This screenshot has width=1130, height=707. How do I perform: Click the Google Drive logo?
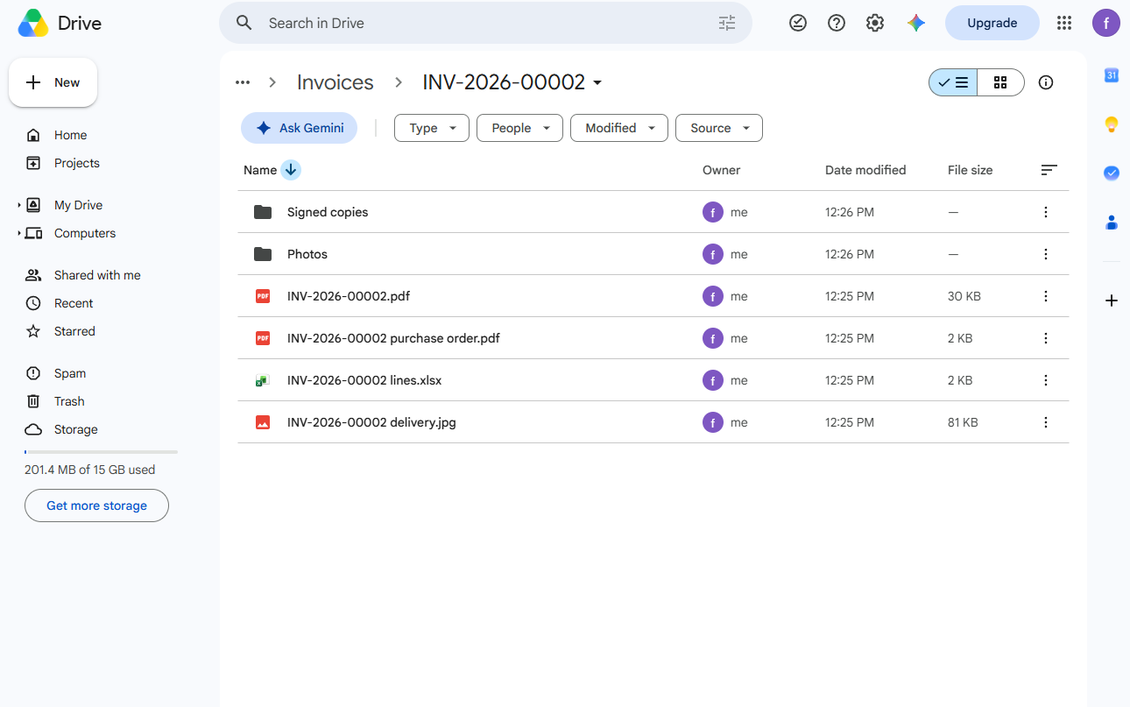coord(33,23)
